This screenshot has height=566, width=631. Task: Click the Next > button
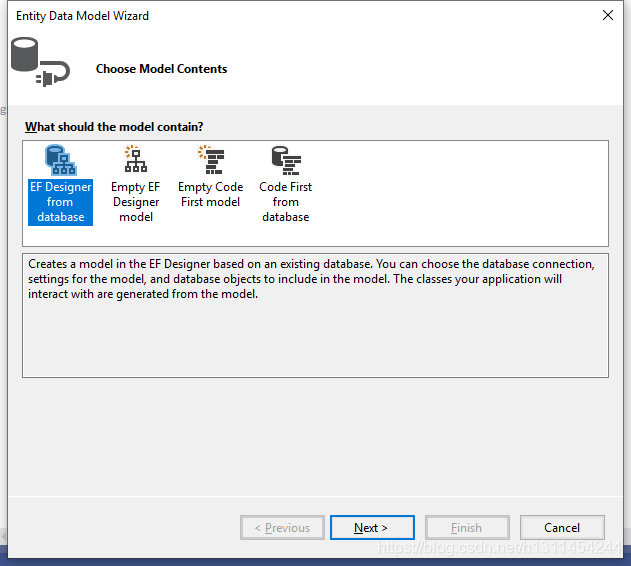tap(372, 527)
